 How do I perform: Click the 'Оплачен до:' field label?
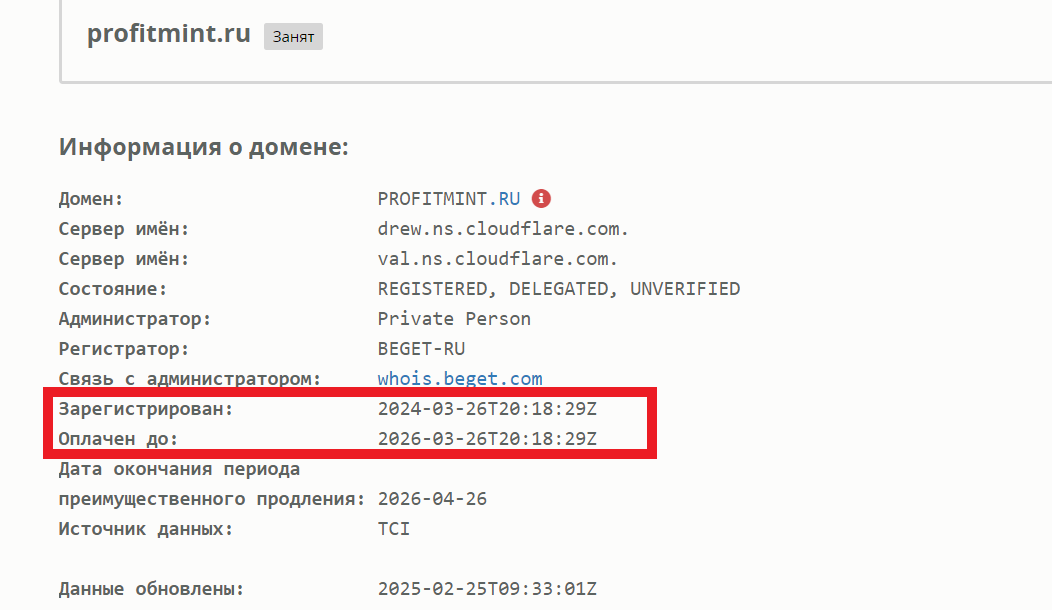(118, 439)
